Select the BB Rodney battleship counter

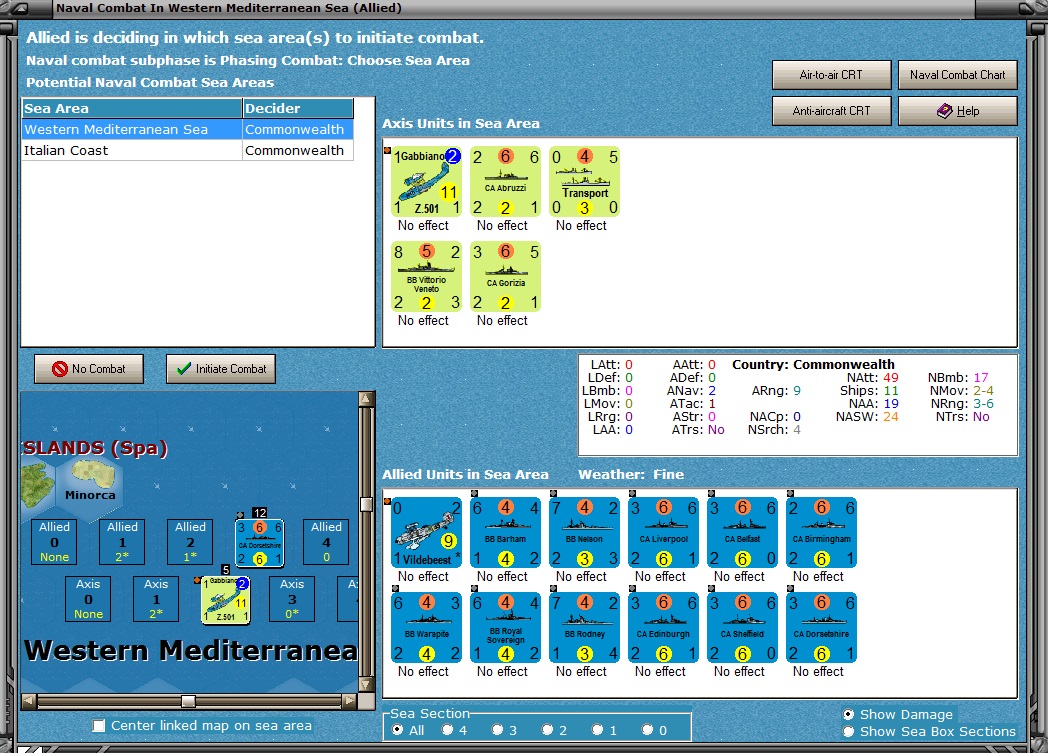coord(584,627)
